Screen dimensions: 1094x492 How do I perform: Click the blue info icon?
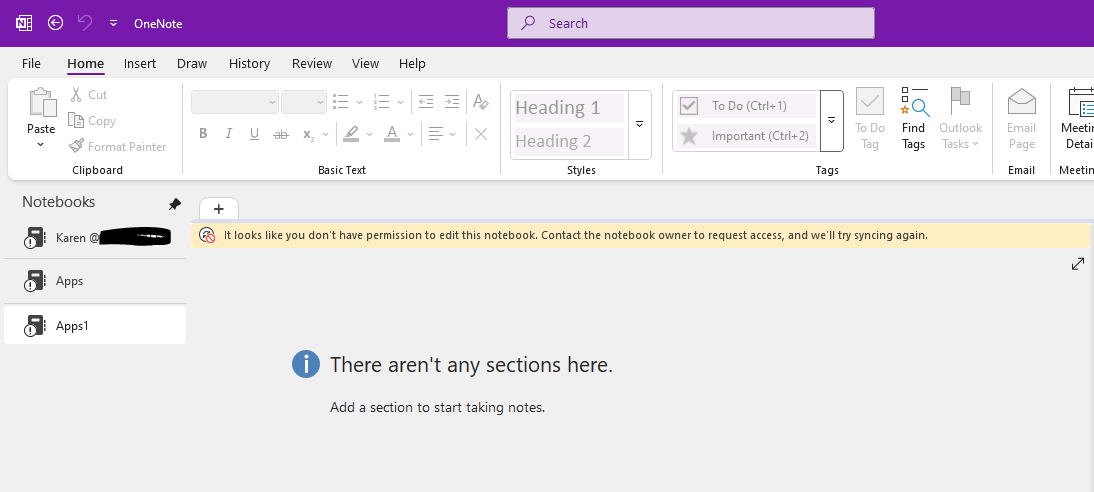pos(306,364)
